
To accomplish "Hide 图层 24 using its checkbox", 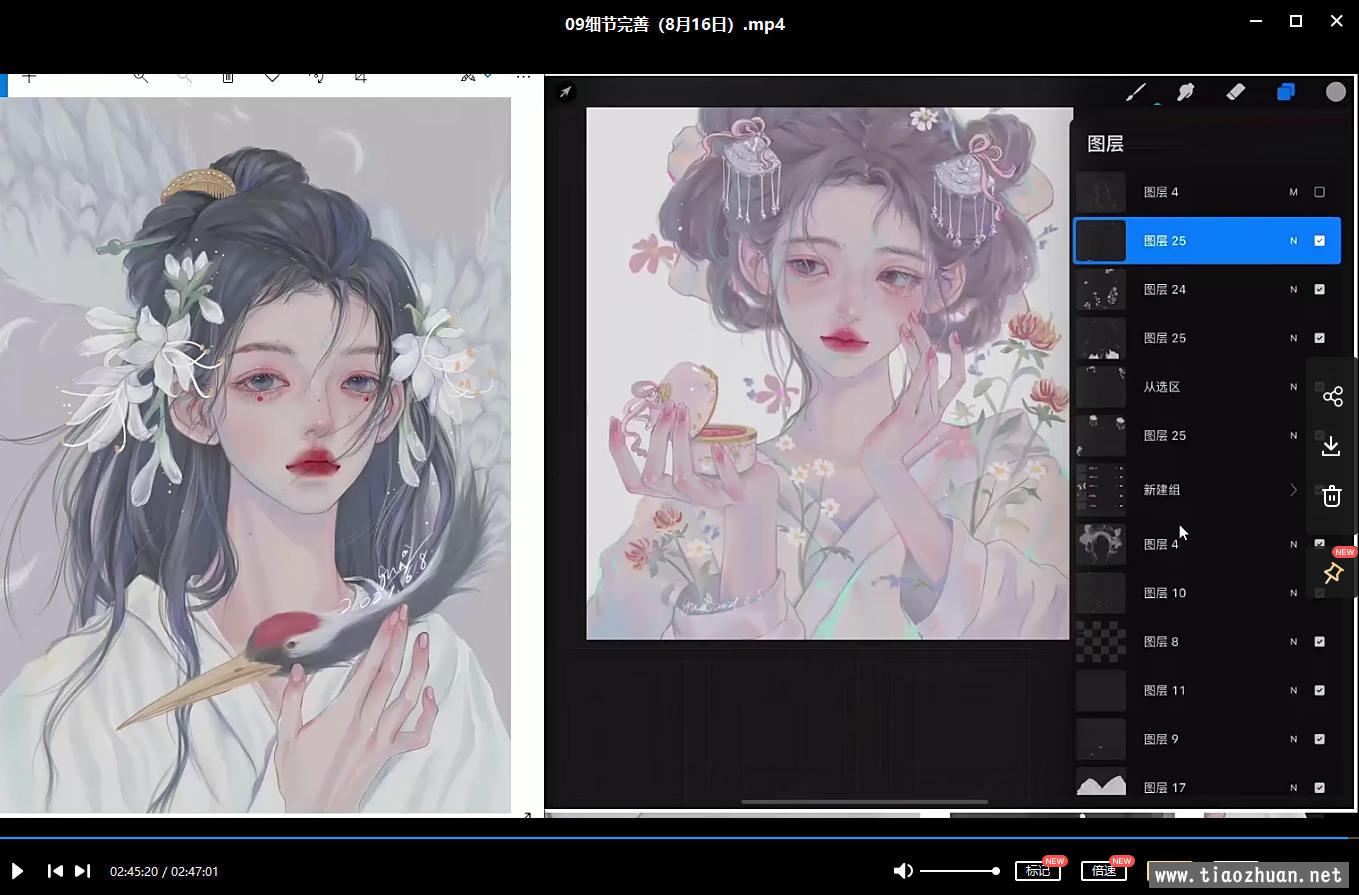I will click(x=1319, y=290).
